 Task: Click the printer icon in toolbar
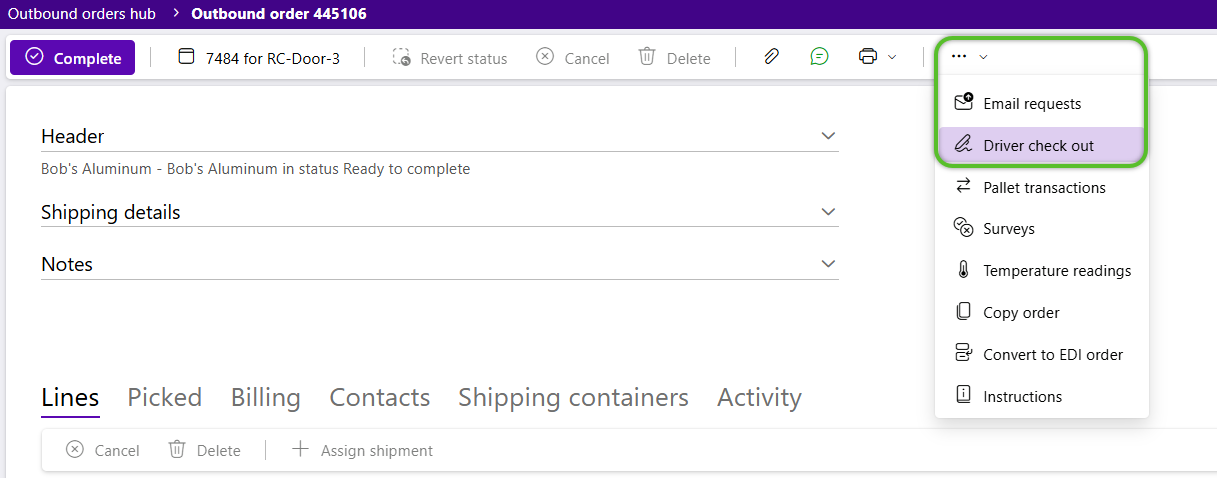point(867,57)
